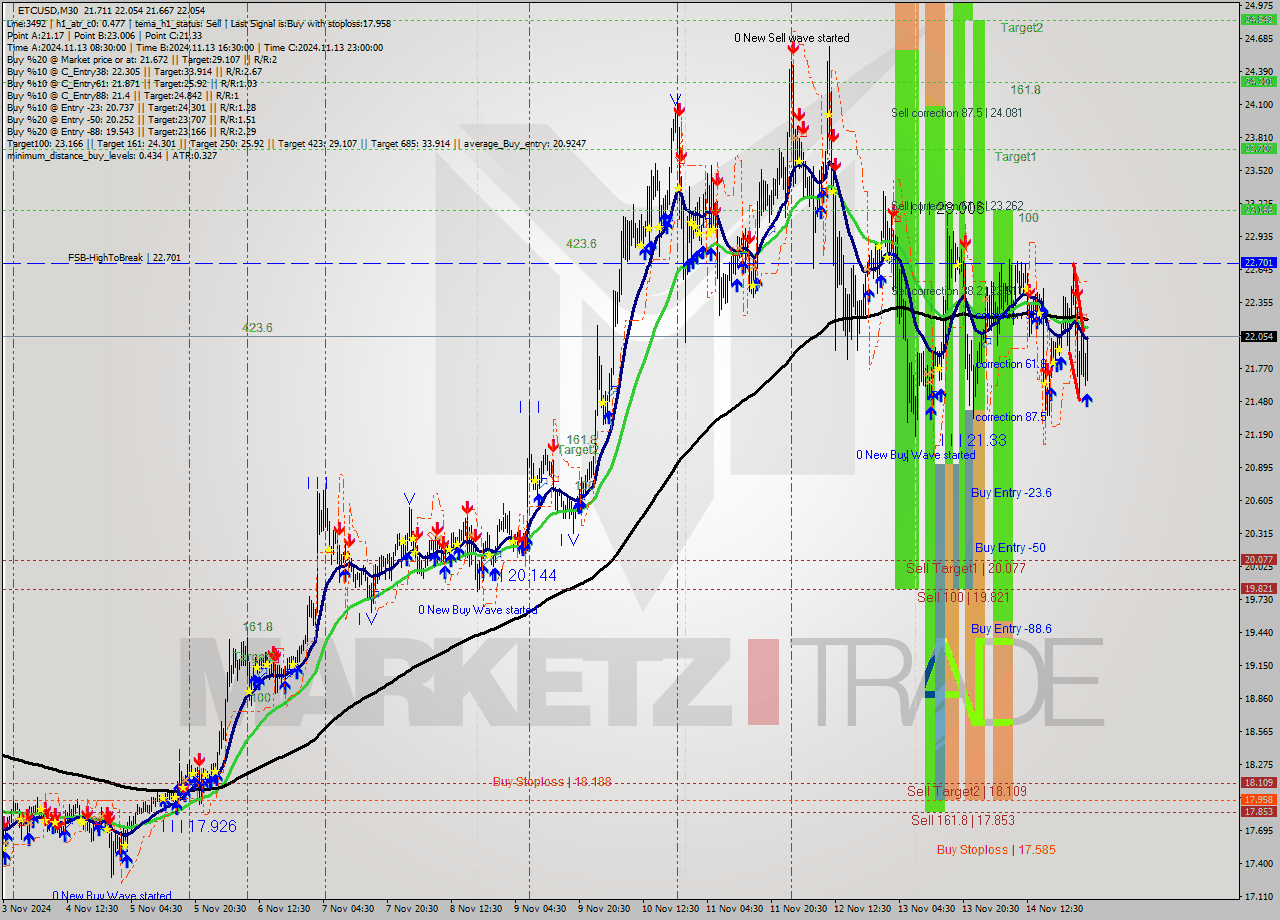Select the 'Buy %20 @ Entry -50: 20.252' line
Screen dimensions: 1280x920
[131, 119]
